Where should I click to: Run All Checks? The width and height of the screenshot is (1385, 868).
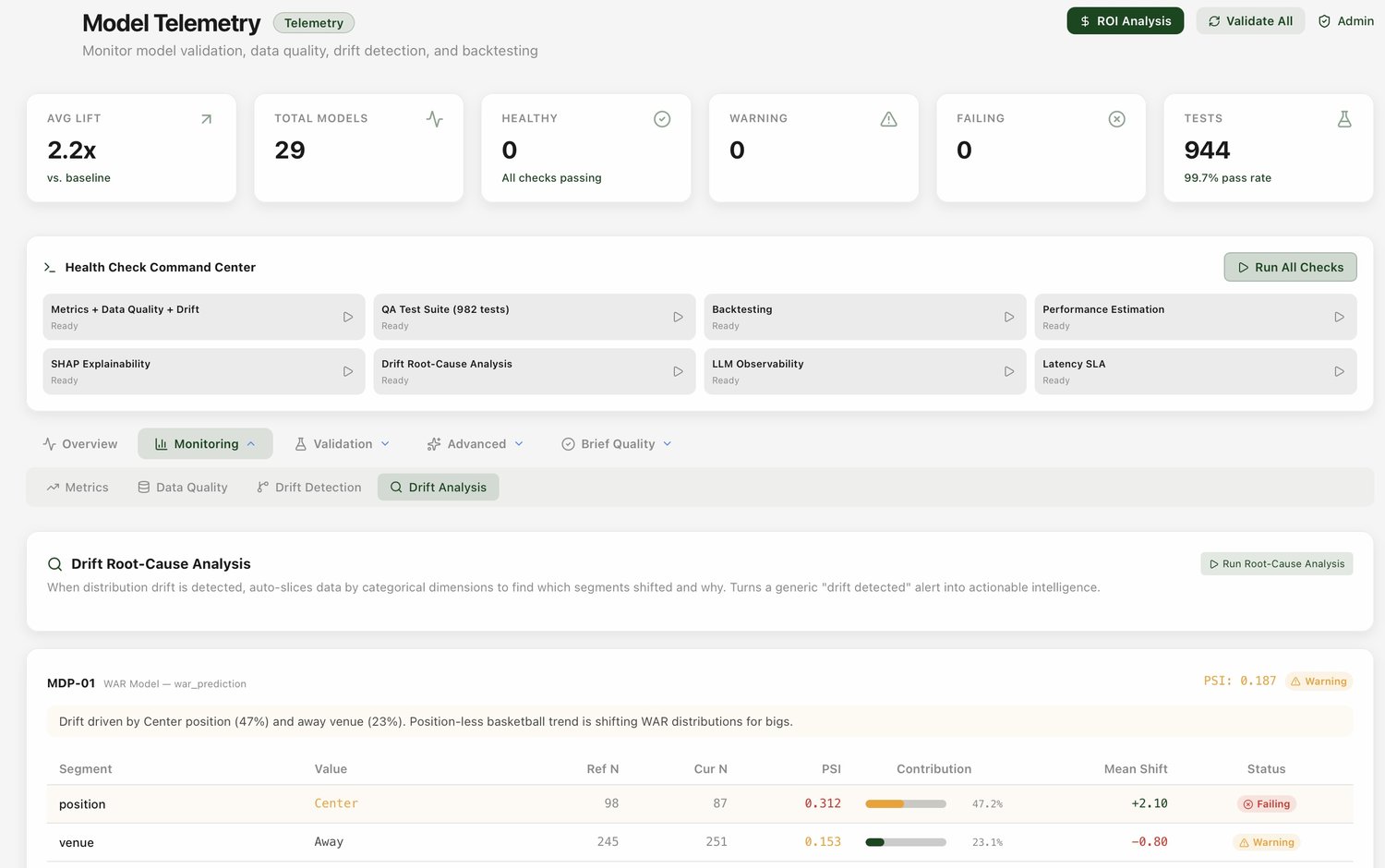coord(1290,267)
